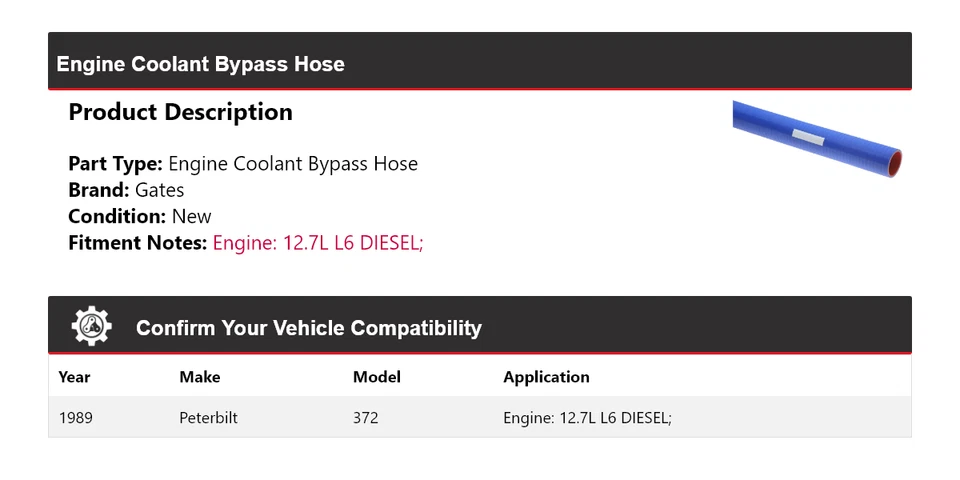Click the Engine Coolant Bypass Hose header
This screenshot has width=960, height=480.
(200, 64)
